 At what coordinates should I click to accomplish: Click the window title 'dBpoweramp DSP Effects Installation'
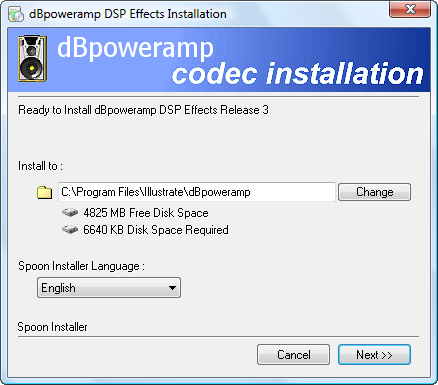tap(128, 14)
